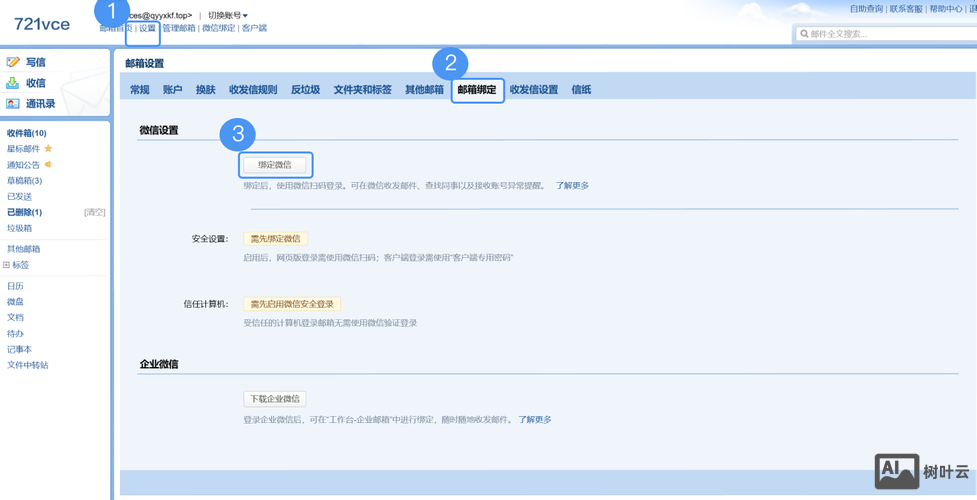977x500 pixels.
Task: Click the 通讯录 contact card icon
Action: (13, 103)
